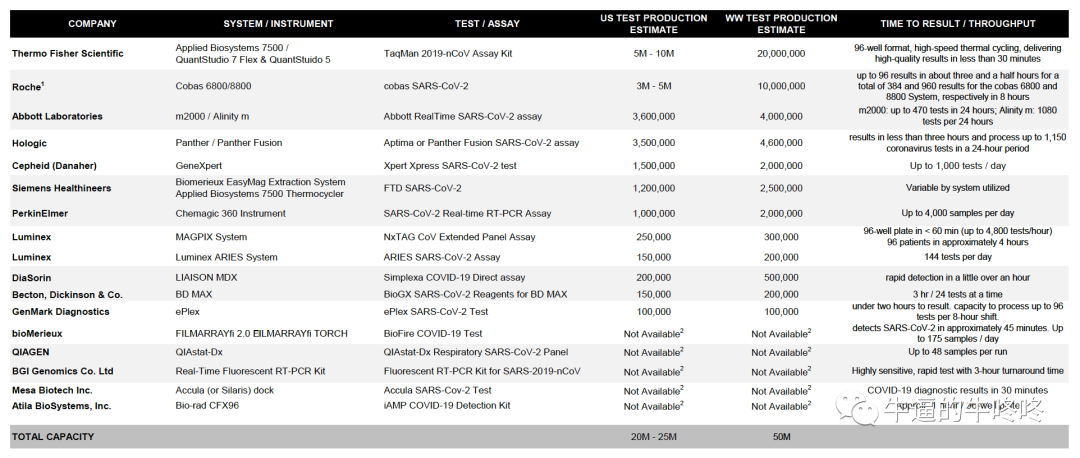Click the cobas SARS-CoV-2 assay cell
This screenshot has height=458, width=1080.
click(427, 86)
